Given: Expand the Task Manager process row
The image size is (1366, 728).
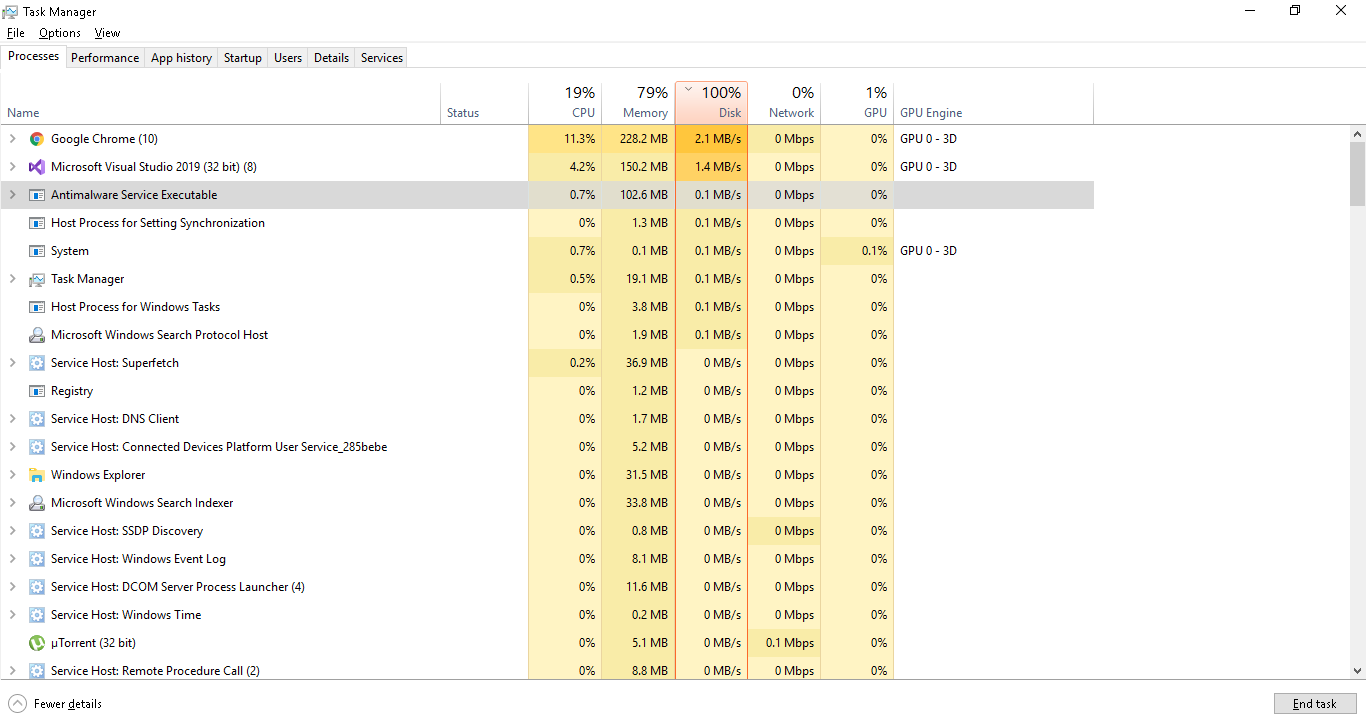Looking at the screenshot, I should (x=12, y=279).
